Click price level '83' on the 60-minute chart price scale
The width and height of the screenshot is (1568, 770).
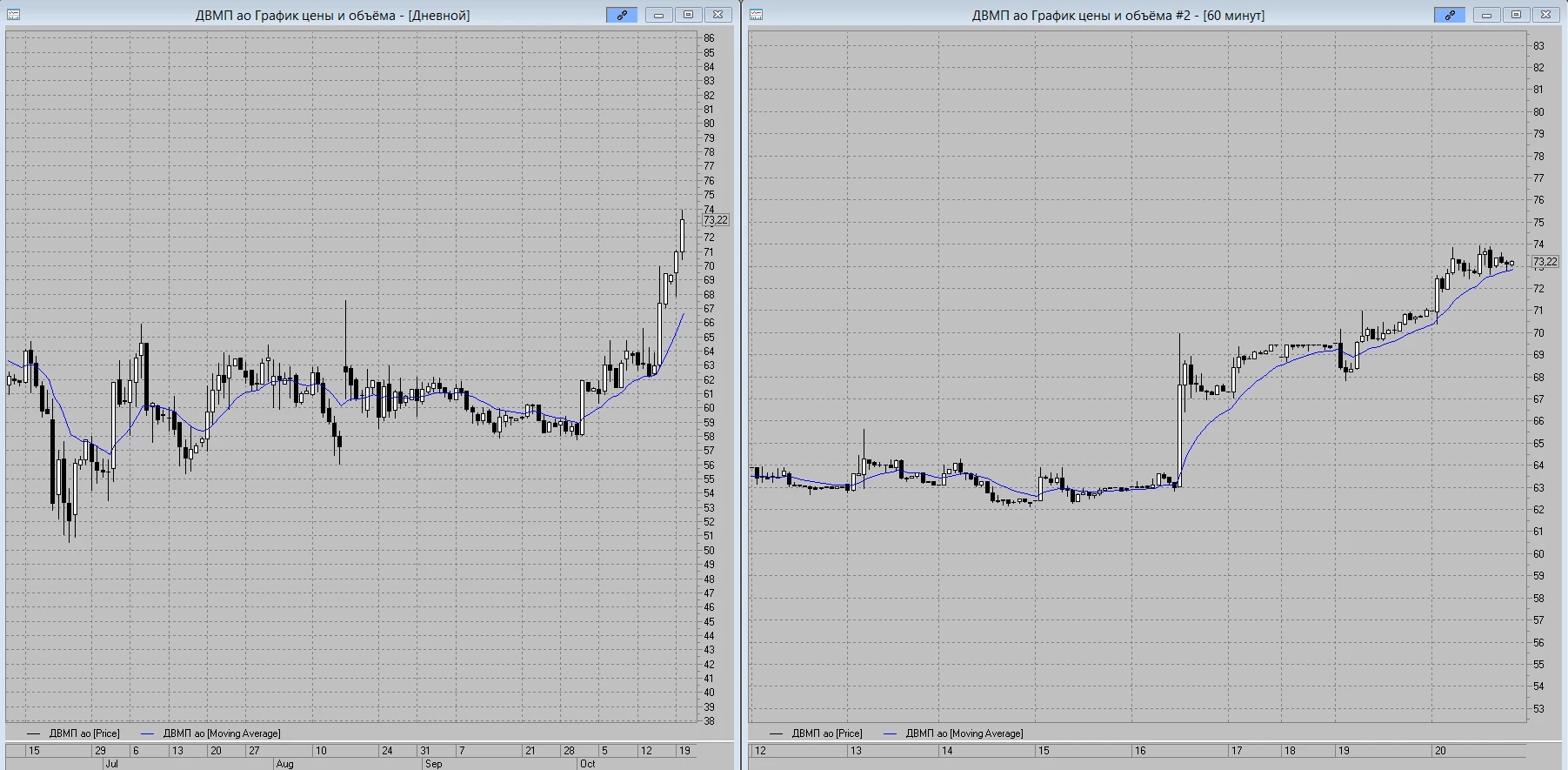[x=1538, y=46]
